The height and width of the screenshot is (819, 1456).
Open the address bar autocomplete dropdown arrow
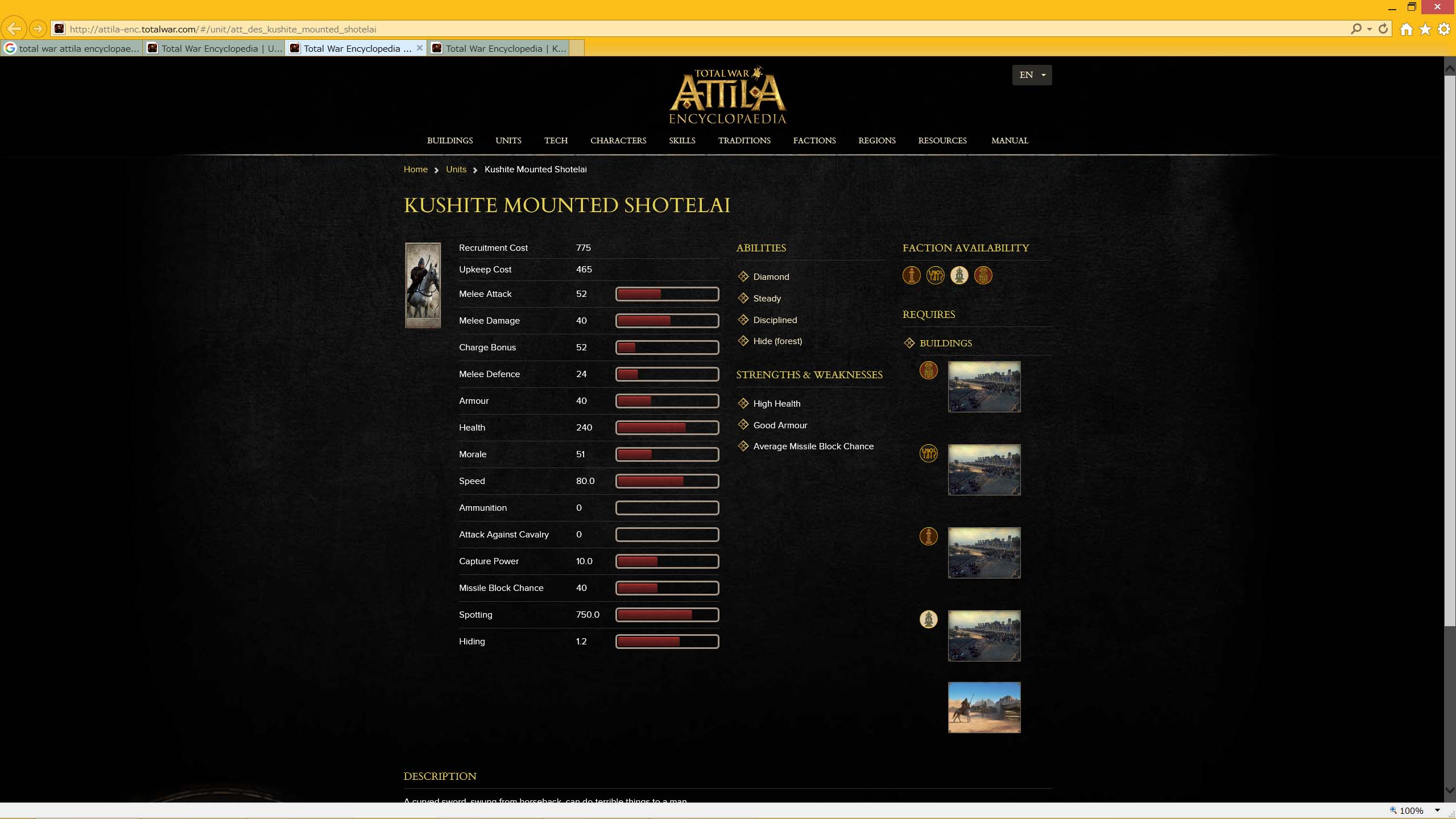1370,29
